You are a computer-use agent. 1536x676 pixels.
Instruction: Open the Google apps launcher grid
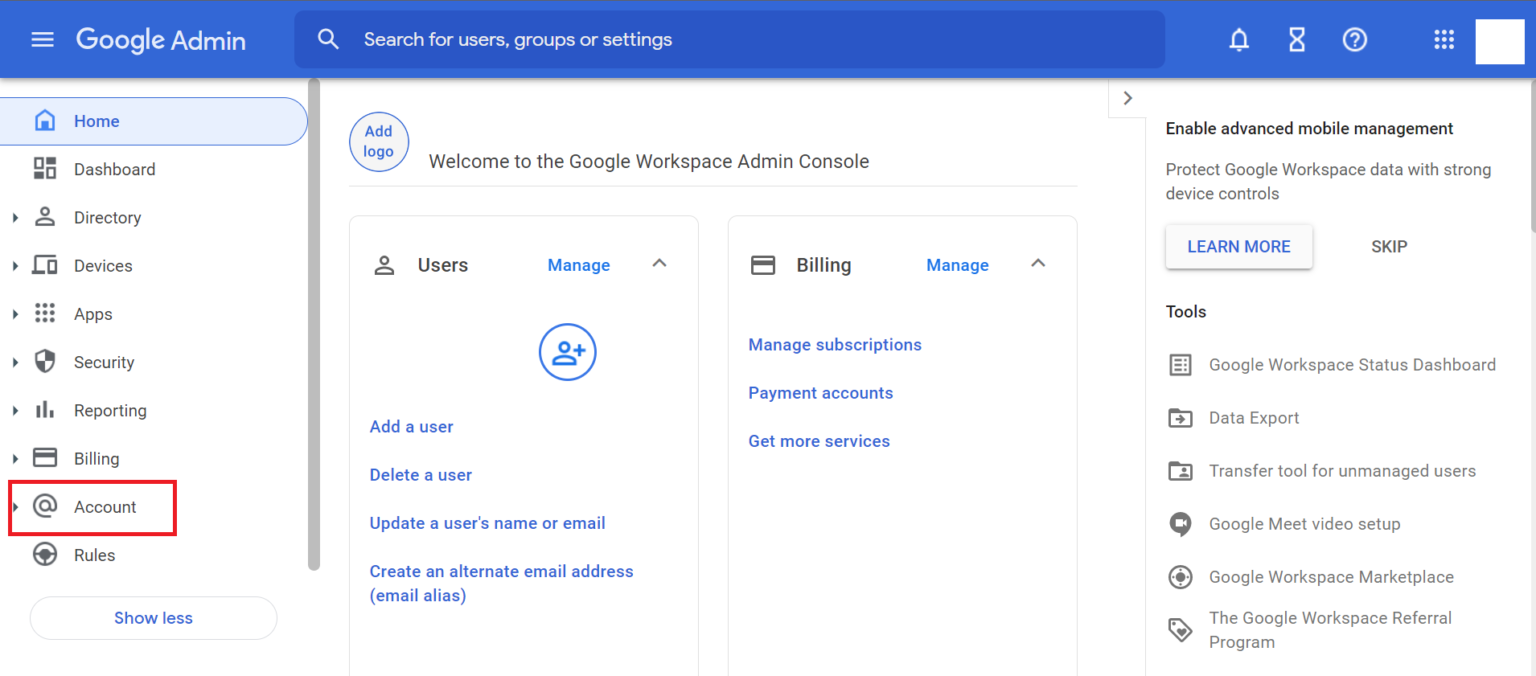click(1443, 40)
